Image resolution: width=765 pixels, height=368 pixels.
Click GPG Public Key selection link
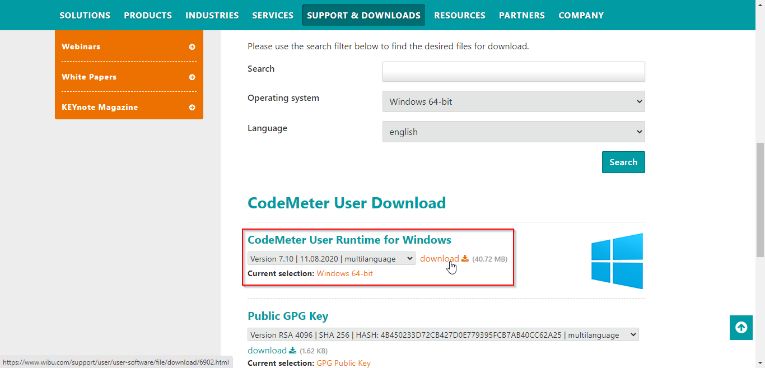point(343,363)
